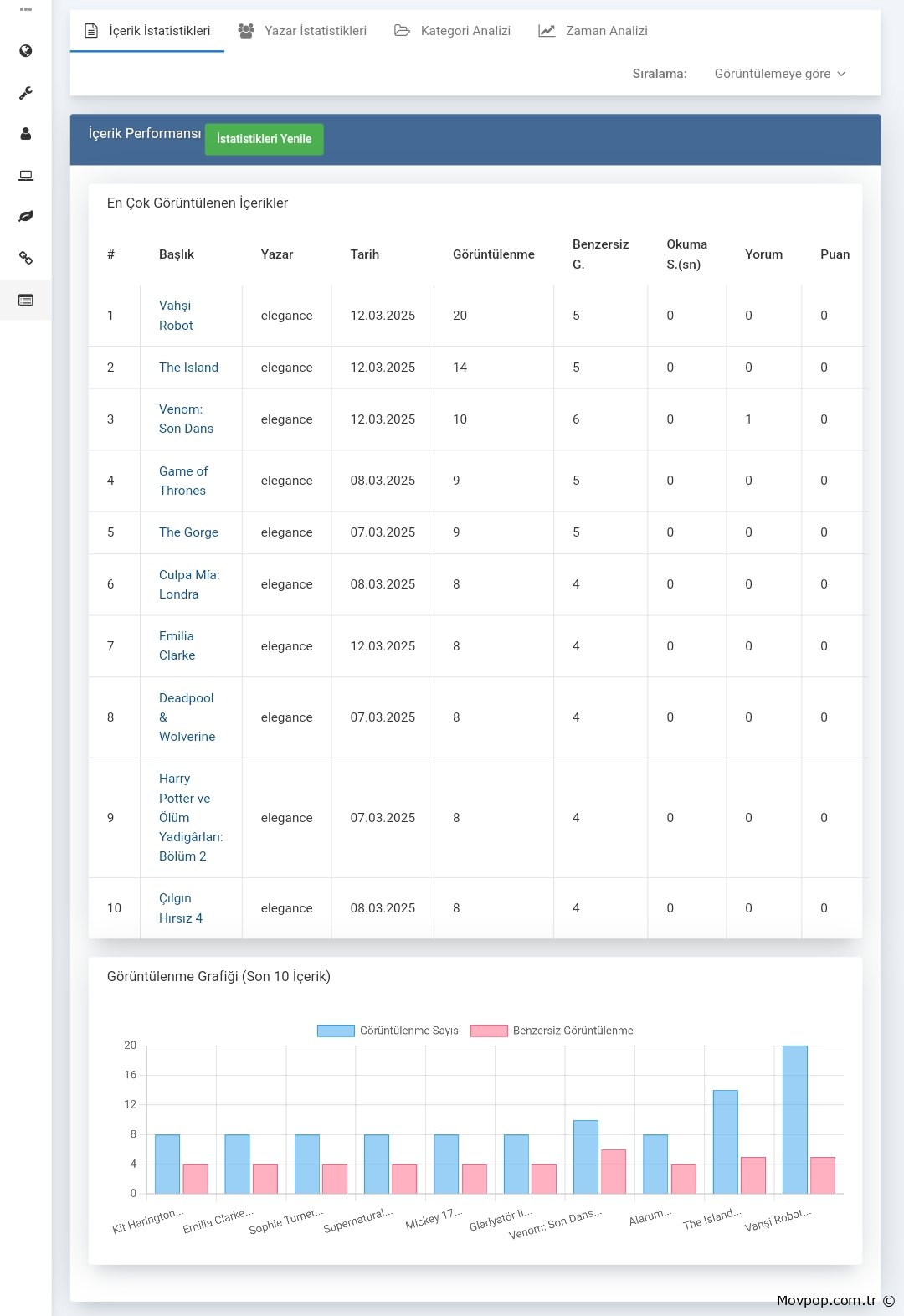Open the Zaman Analizi tab
This screenshot has width=904, height=1316.
[x=593, y=31]
